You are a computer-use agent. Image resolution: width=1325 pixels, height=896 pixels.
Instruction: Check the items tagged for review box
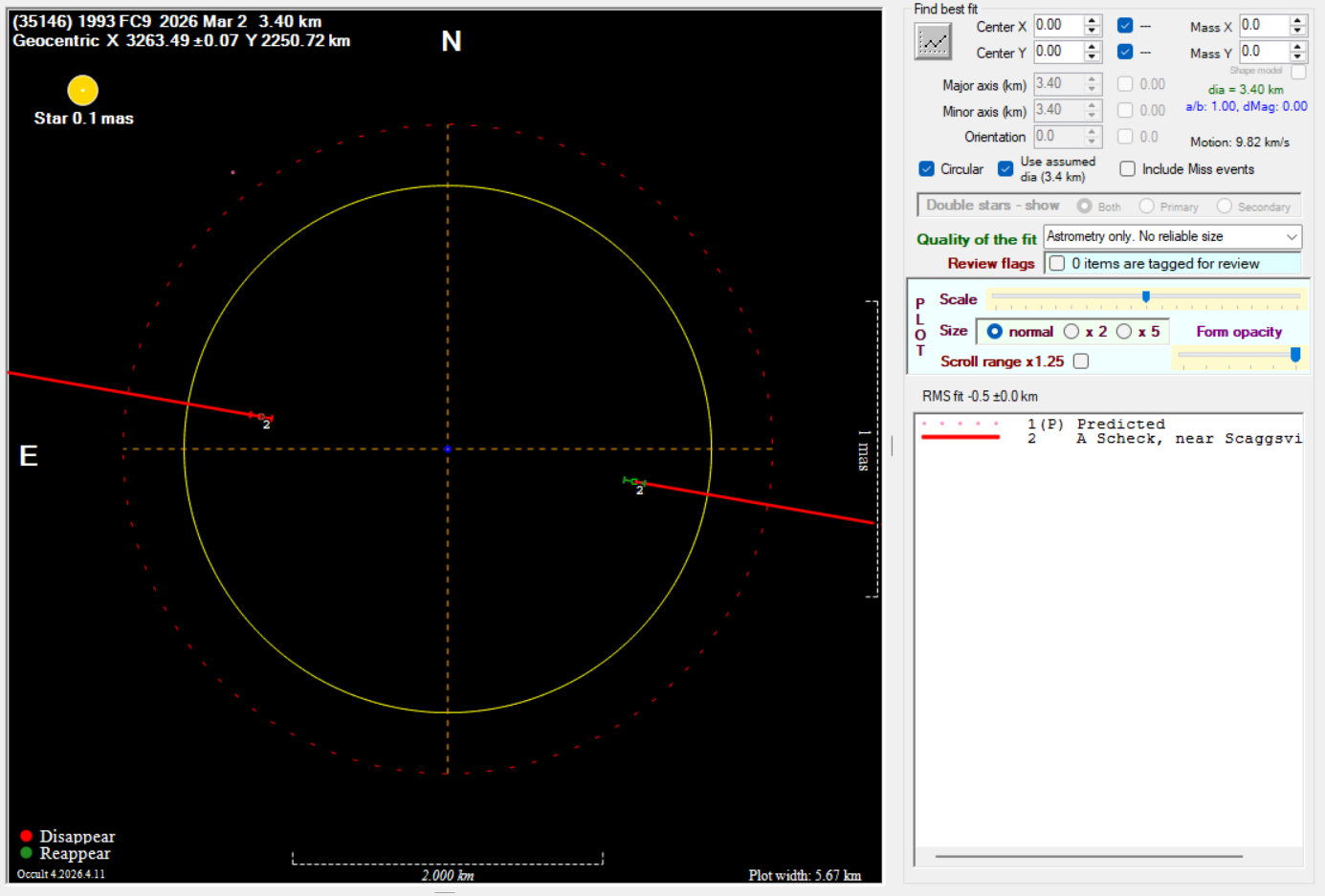1057,263
